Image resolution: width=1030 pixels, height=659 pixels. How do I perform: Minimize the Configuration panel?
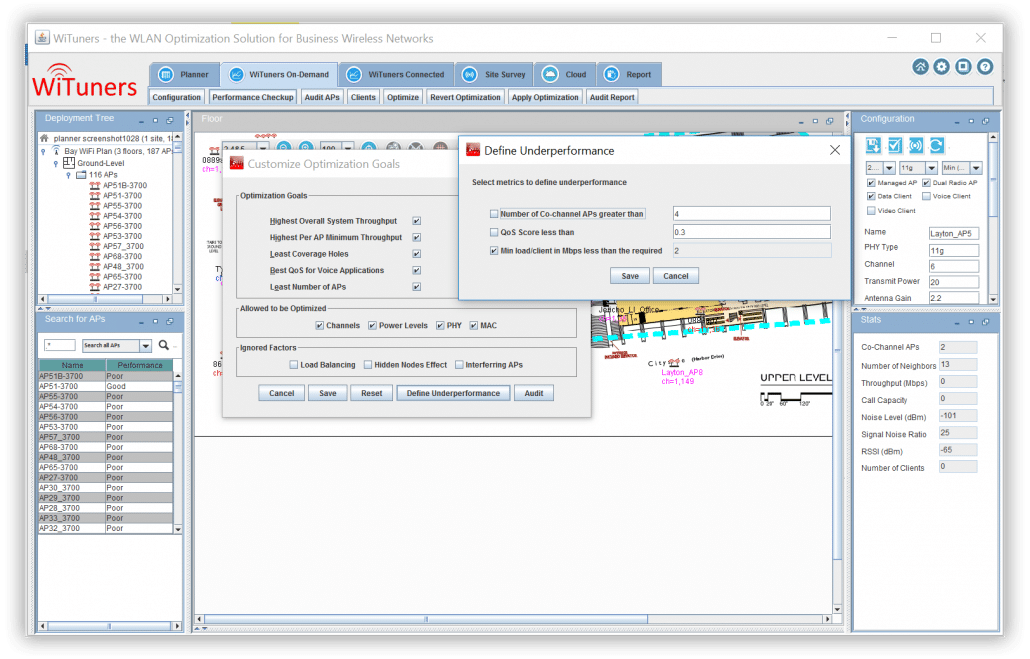[x=957, y=122]
